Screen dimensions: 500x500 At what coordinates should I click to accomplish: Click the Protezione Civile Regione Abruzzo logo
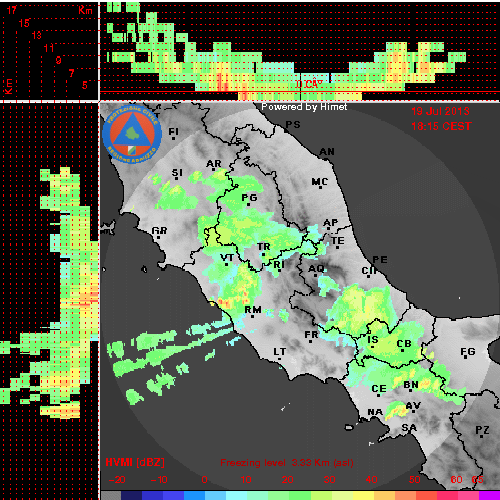(x=132, y=134)
